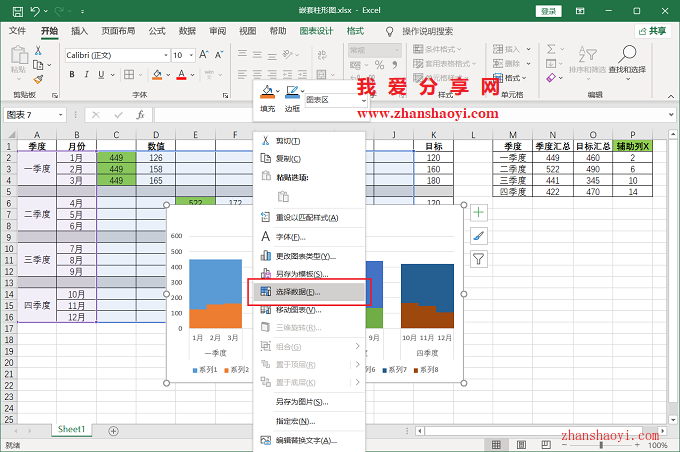
Task: Click the mini toolbar 边框 outline icon
Action: (x=292, y=92)
